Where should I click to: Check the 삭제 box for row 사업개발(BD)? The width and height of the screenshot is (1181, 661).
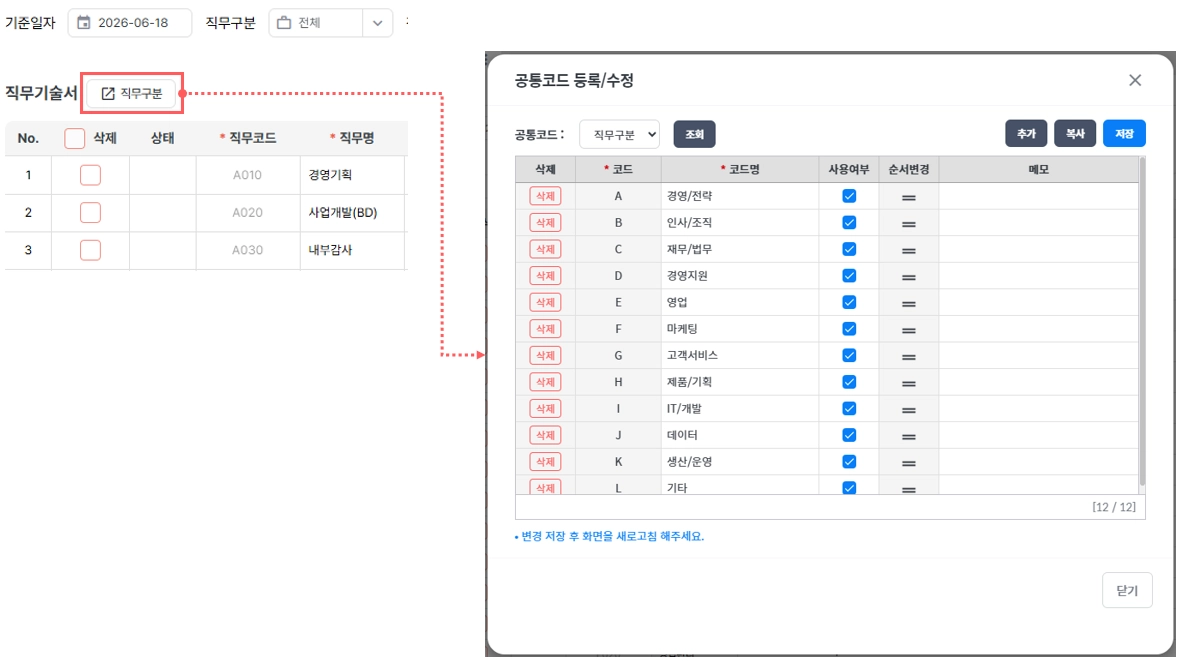click(x=90, y=212)
